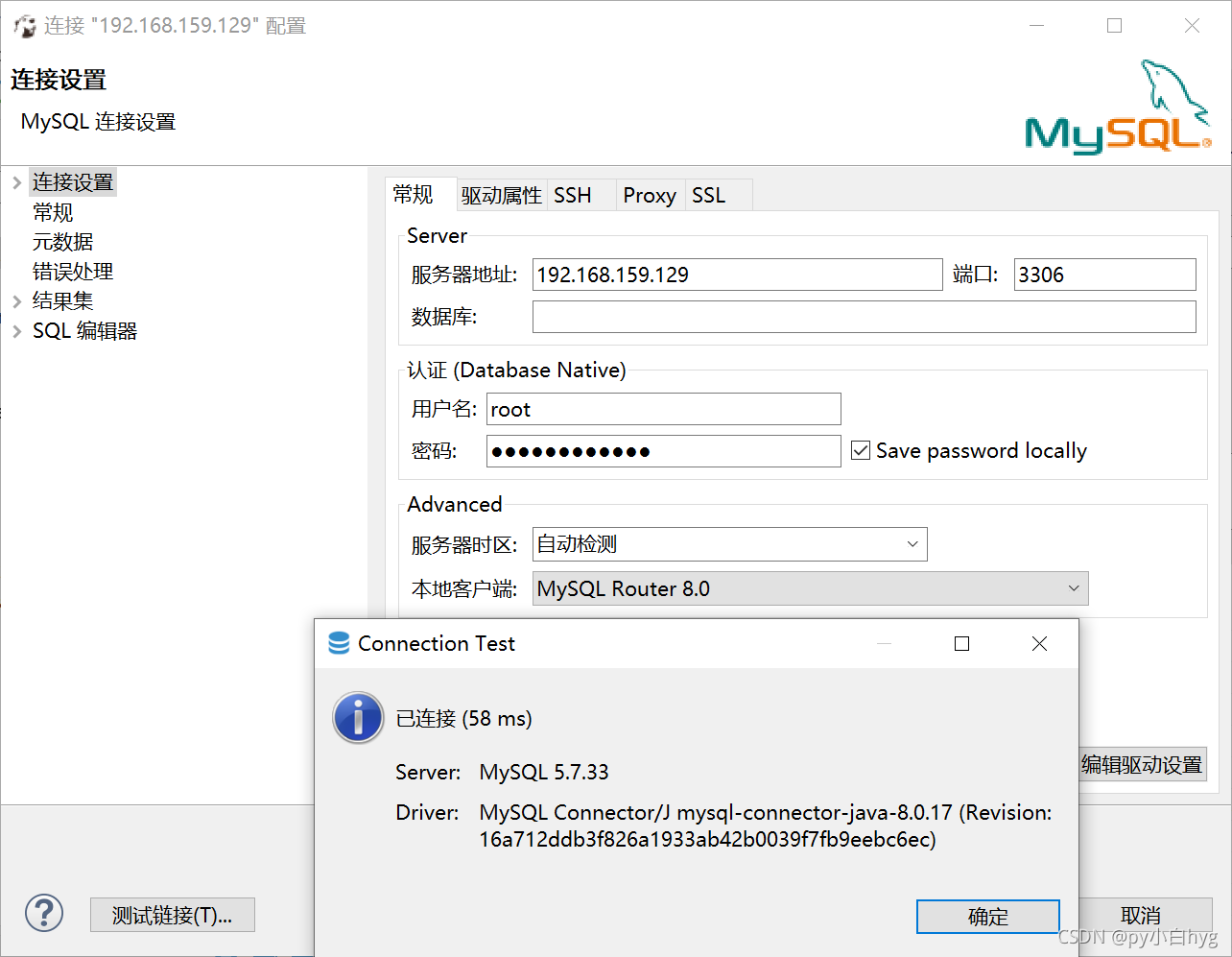
Task: Click the MySQL 连接设置 subtitle text
Action: (x=99, y=122)
